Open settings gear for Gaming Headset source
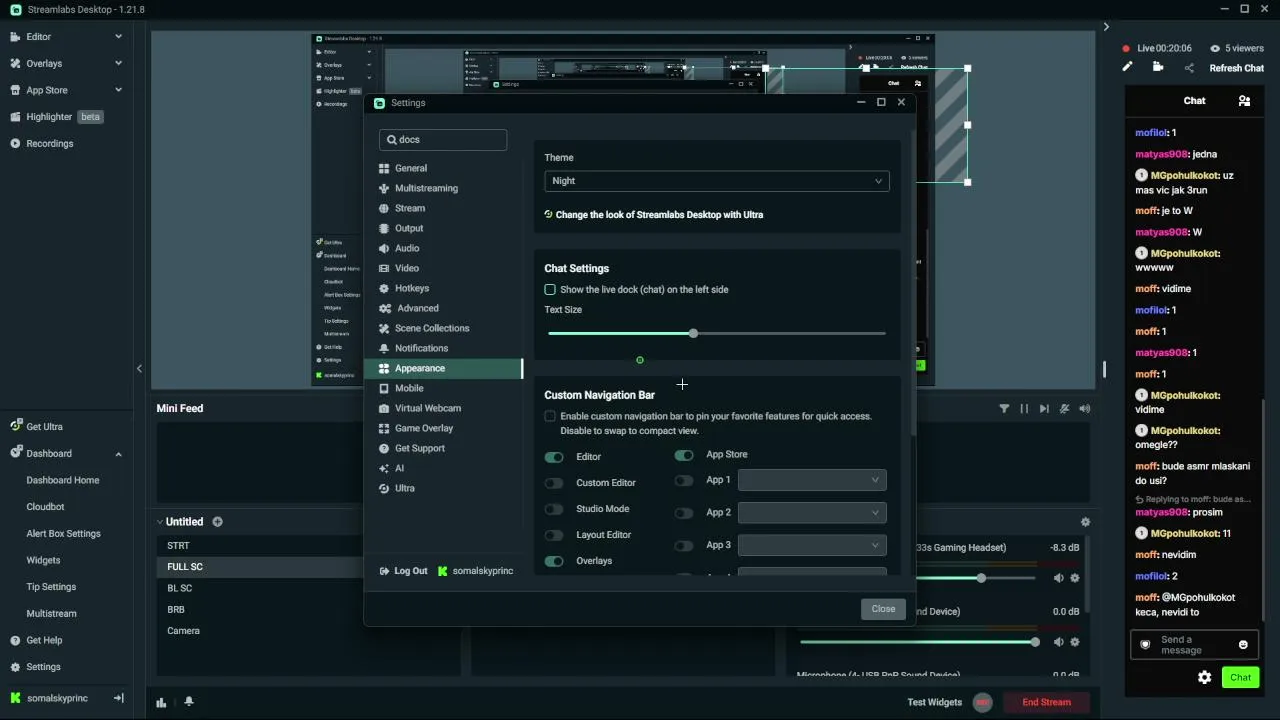The image size is (1280, 720). click(1075, 578)
